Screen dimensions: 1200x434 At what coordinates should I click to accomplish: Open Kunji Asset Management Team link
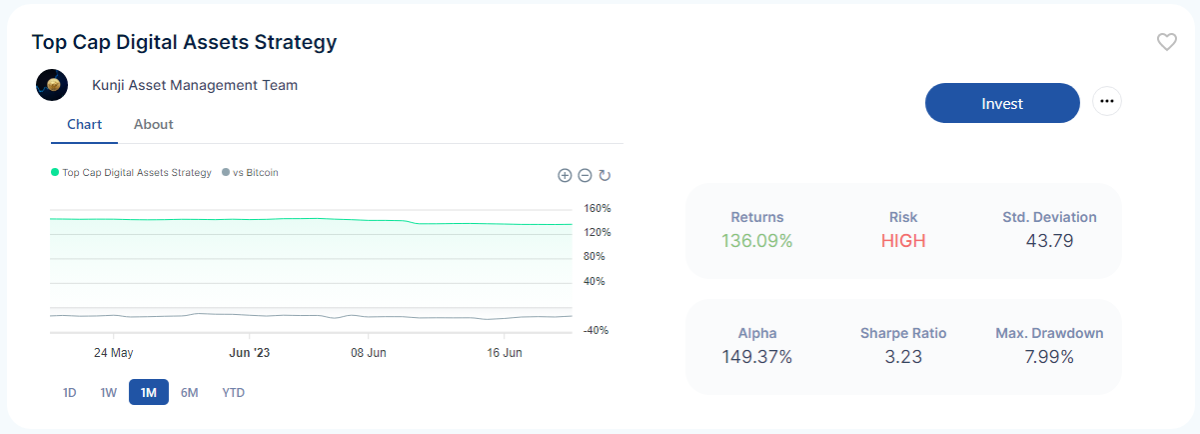pos(195,85)
